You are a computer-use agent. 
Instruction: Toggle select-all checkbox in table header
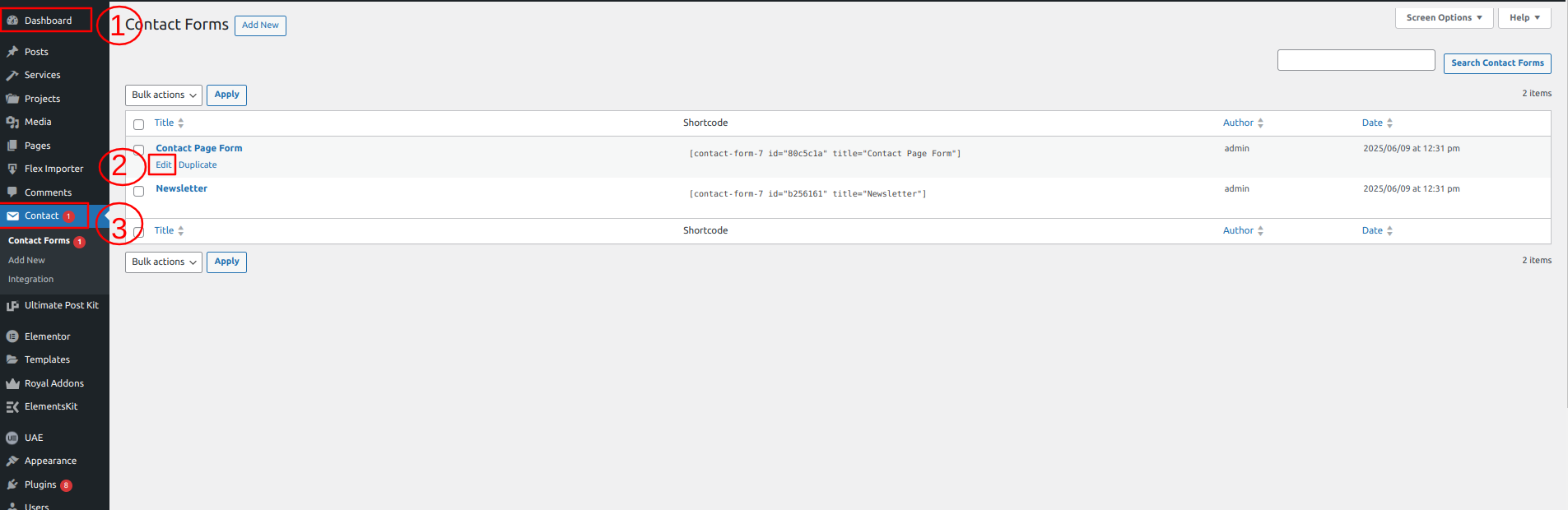point(138,124)
